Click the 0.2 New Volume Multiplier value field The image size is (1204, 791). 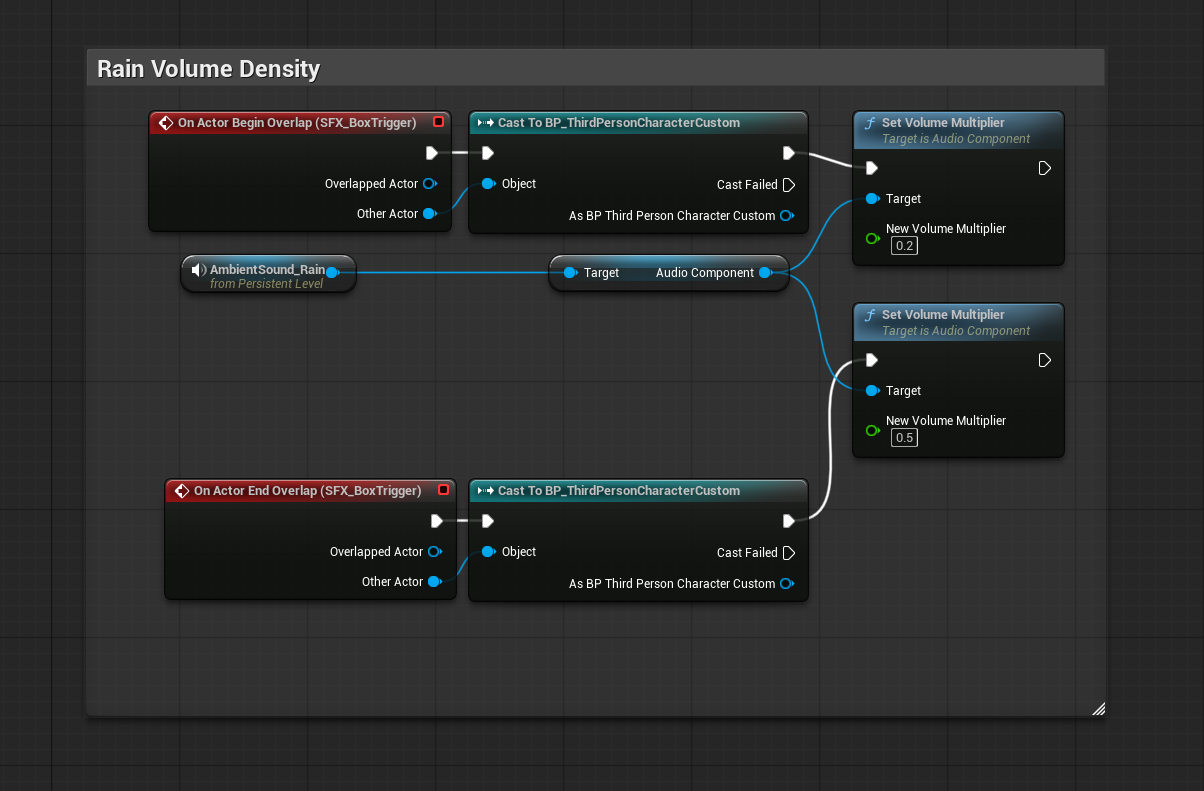904,246
